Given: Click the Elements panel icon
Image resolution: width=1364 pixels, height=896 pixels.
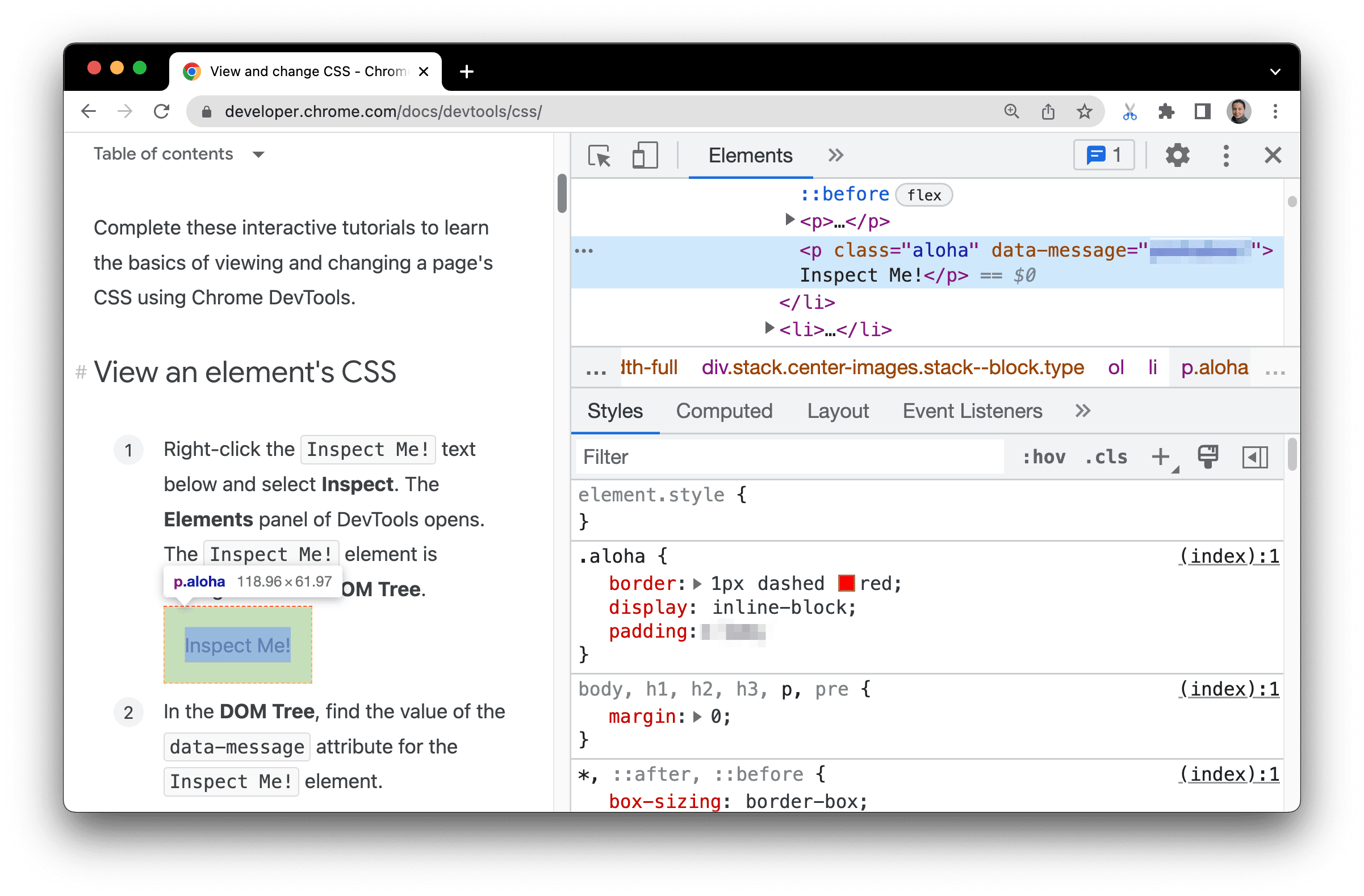Looking at the screenshot, I should click(750, 155).
